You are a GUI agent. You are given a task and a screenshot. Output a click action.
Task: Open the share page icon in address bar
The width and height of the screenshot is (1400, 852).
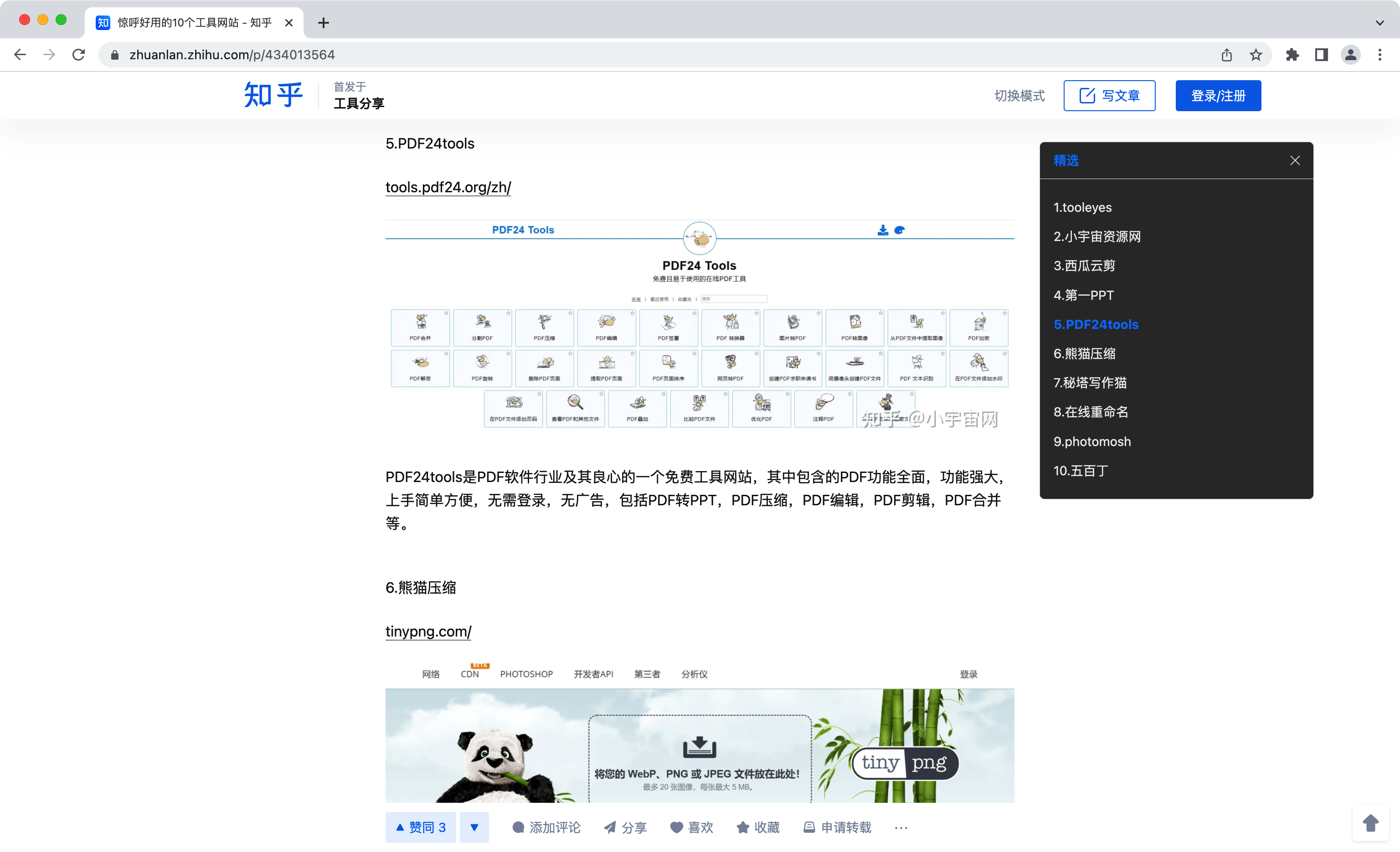1227,55
